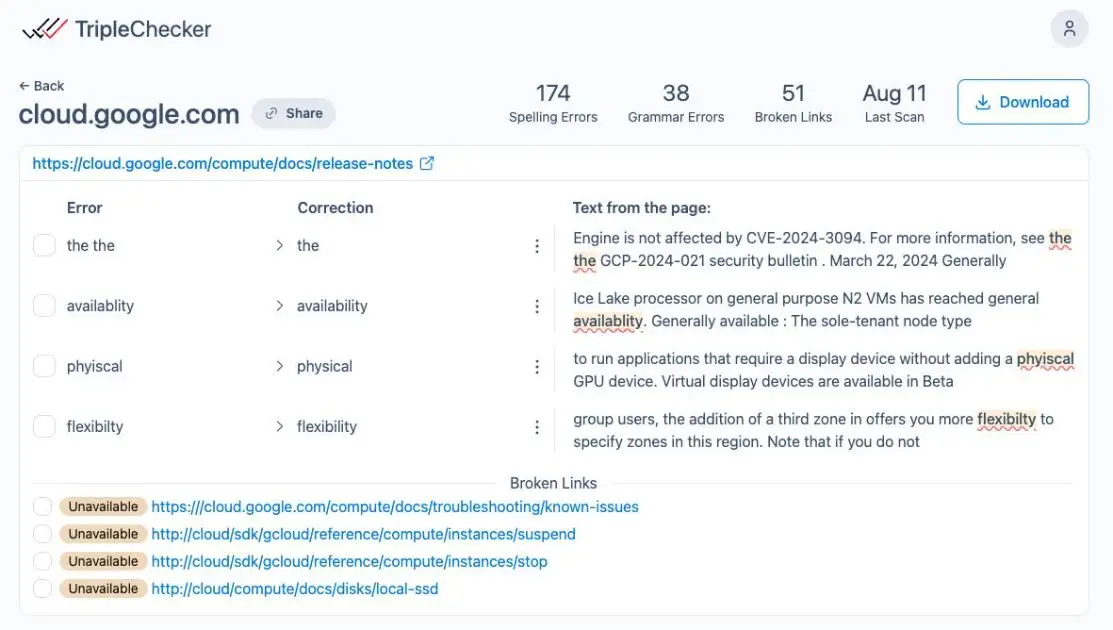Click the Share link icon button
The image size is (1113, 630).
coord(293,114)
